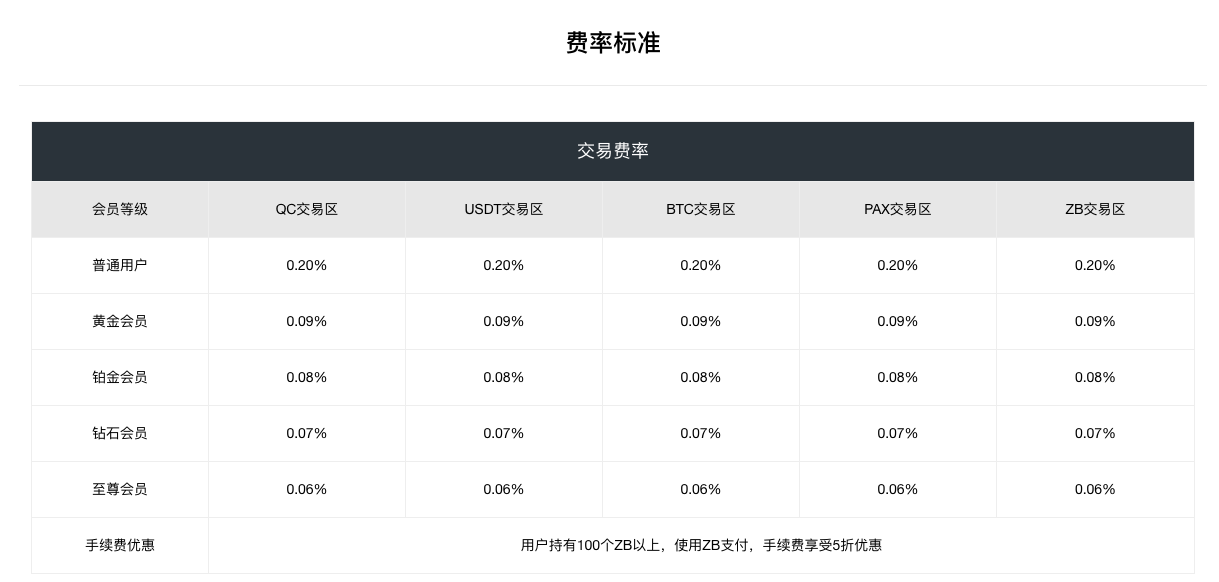The width and height of the screenshot is (1219, 582).
Task: Select the BTC交易区 column header
Action: (x=700, y=209)
